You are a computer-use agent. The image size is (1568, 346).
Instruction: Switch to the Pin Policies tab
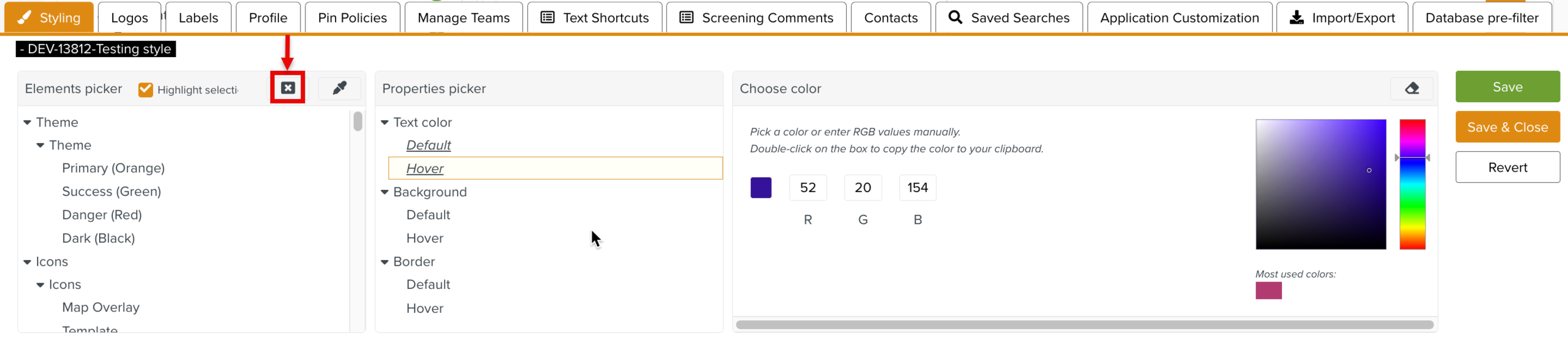pos(352,18)
